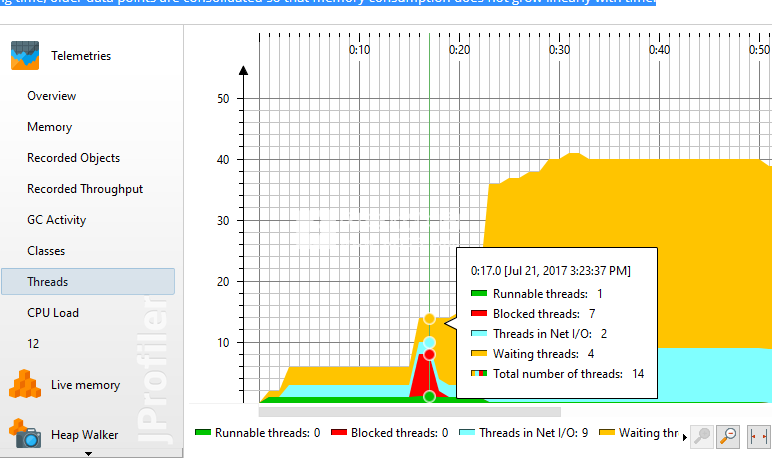
Task: Select Memory telemetry view
Action: point(50,127)
